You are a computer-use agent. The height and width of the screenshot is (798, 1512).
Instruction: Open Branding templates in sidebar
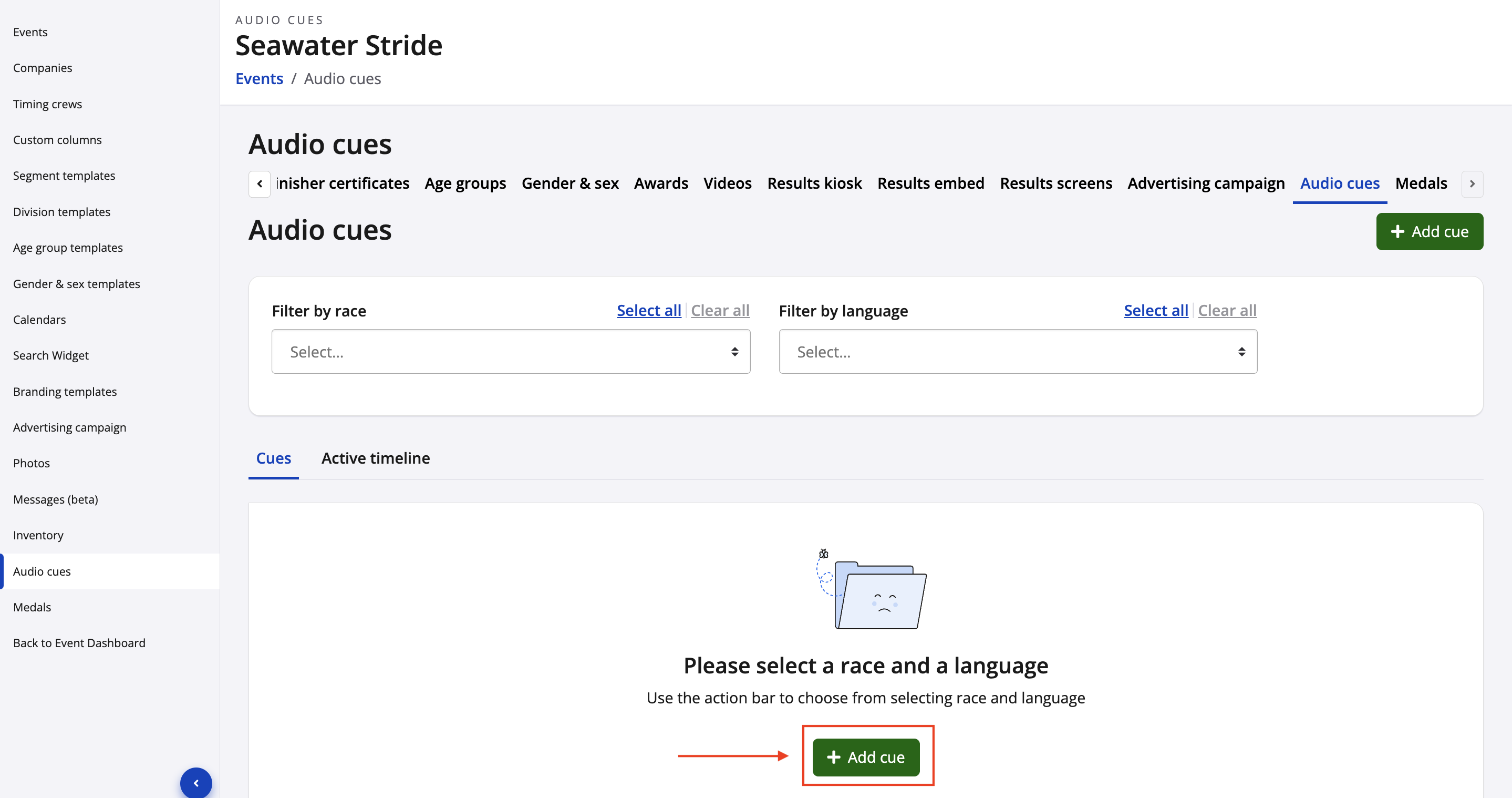tap(65, 391)
